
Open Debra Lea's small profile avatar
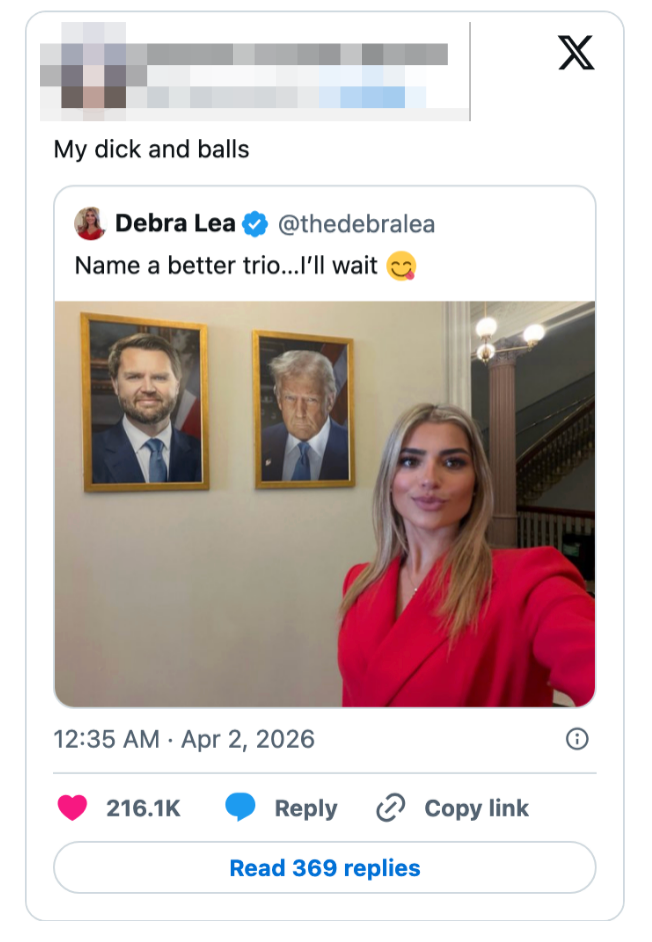click(90, 224)
